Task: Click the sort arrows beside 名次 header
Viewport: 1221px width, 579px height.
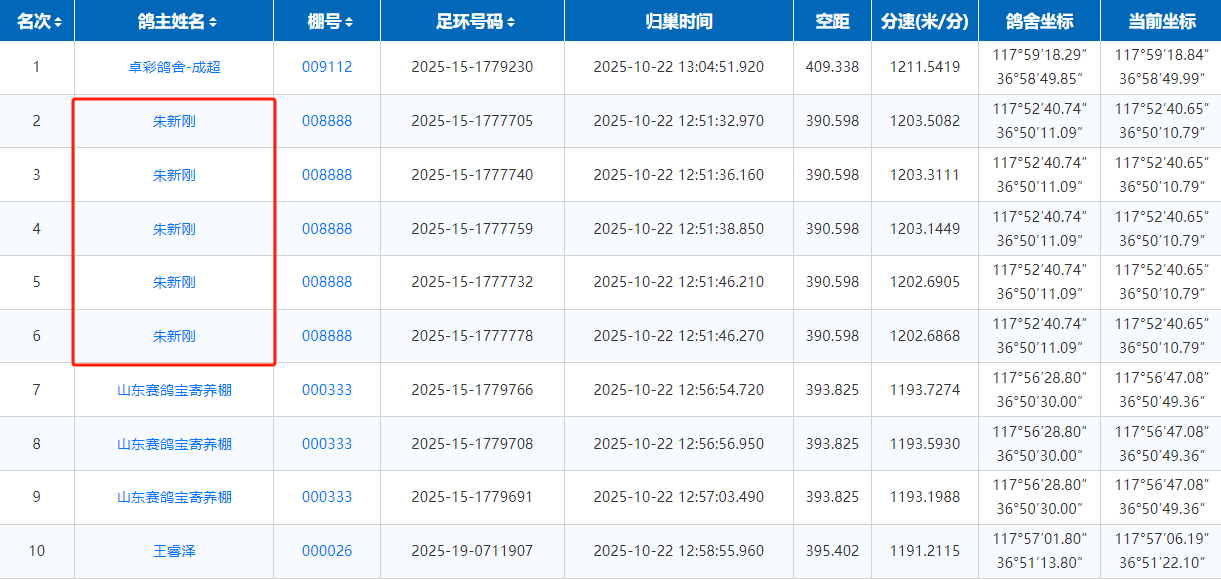Action: pos(58,22)
